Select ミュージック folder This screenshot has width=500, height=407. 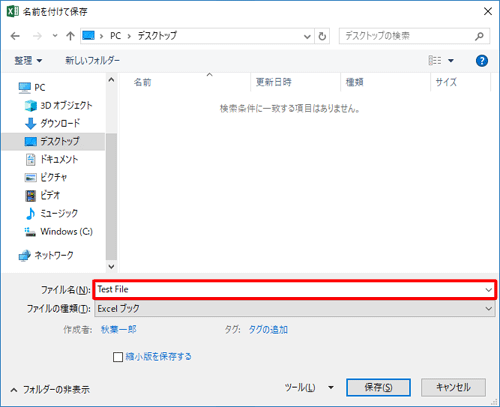[x=52, y=213]
